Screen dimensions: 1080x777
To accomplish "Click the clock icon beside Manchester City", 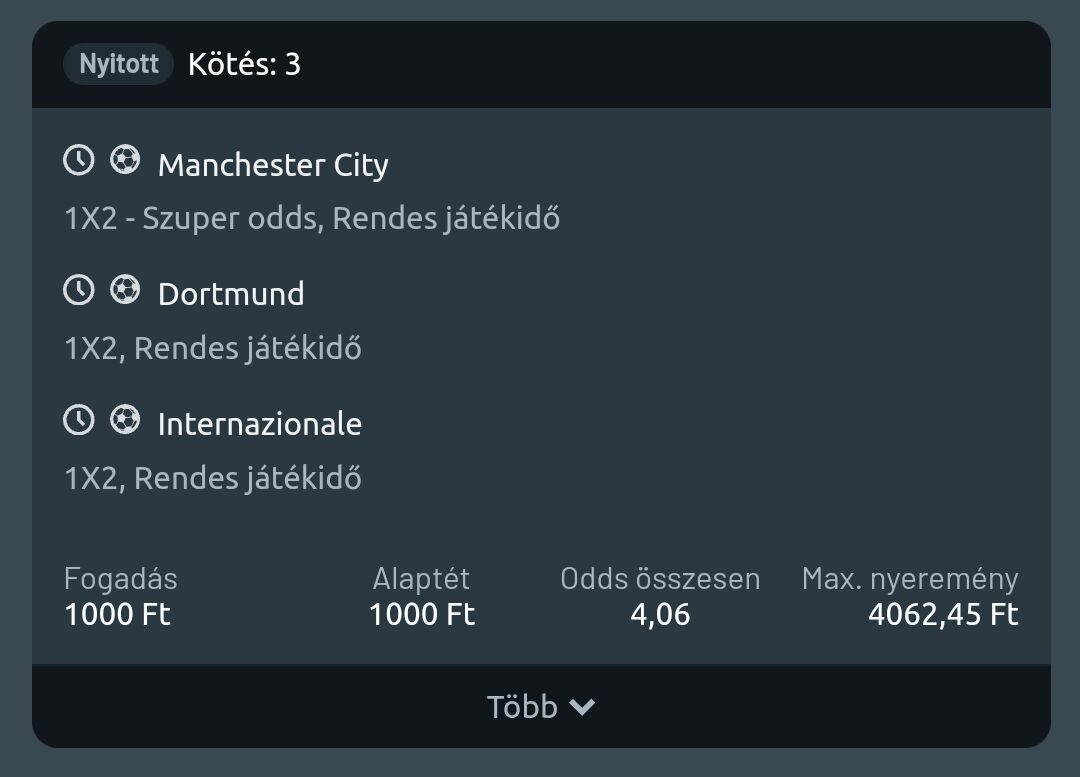I will tap(79, 160).
